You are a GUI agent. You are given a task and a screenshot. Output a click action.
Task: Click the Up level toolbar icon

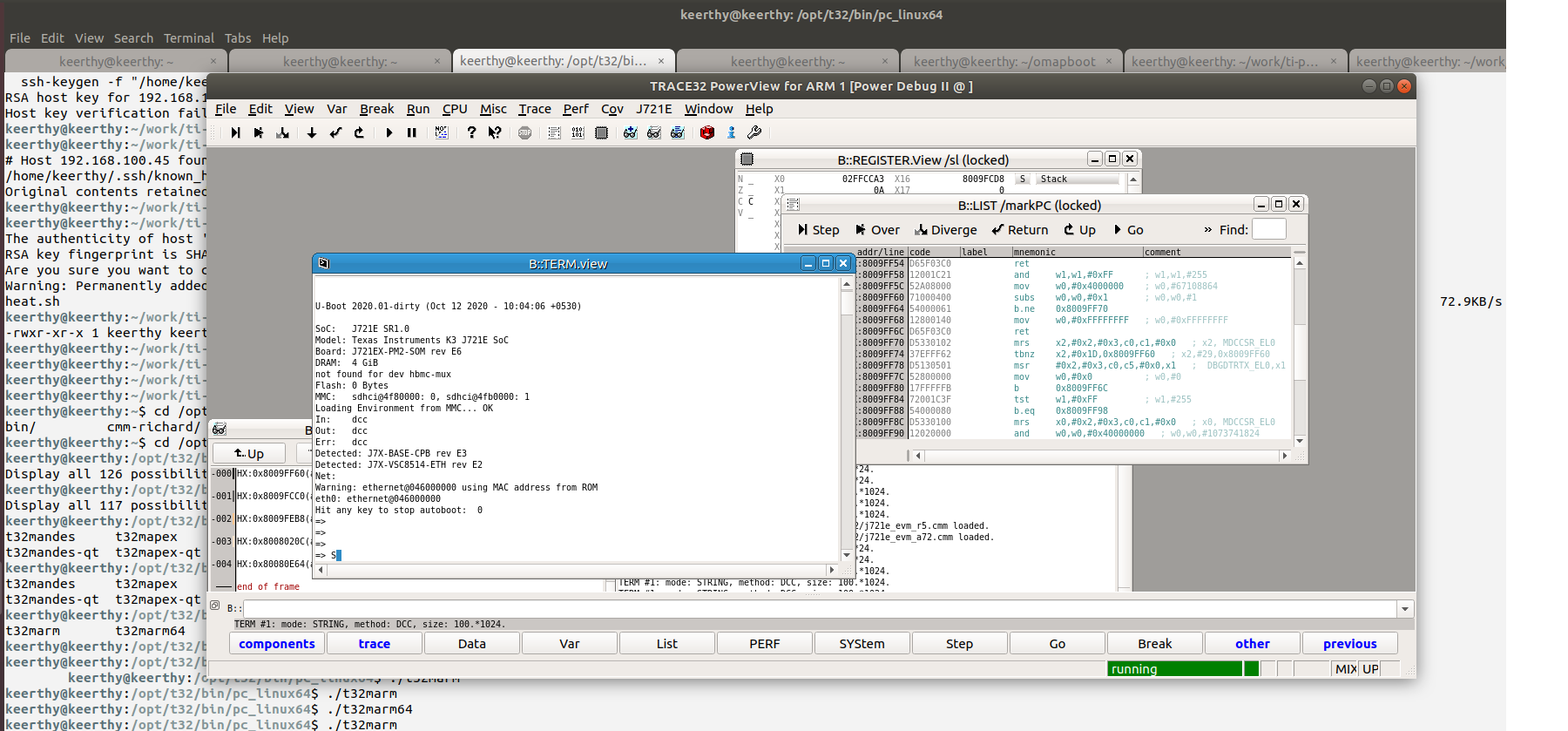coord(359,132)
